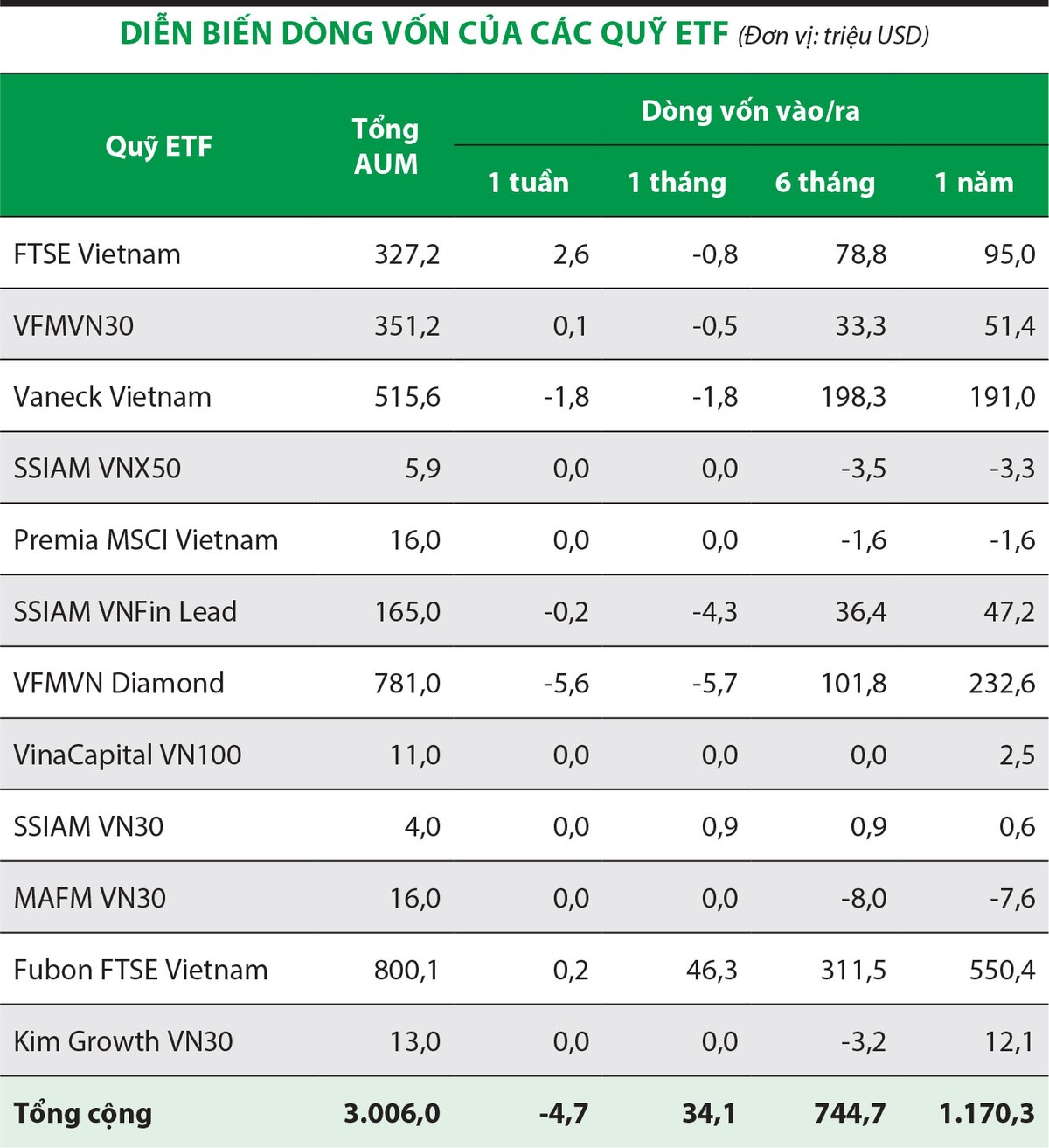Select the Vaneck Vietnam row label
The image size is (1049, 1148).
[112, 397]
